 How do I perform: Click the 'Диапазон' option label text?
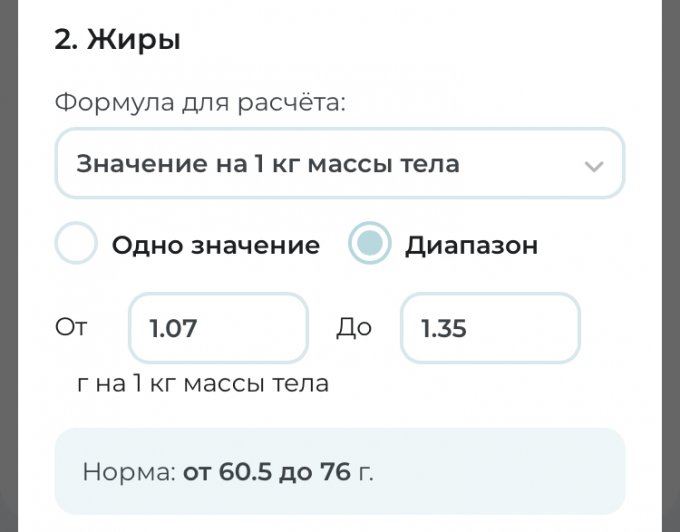pyautogui.click(x=471, y=245)
